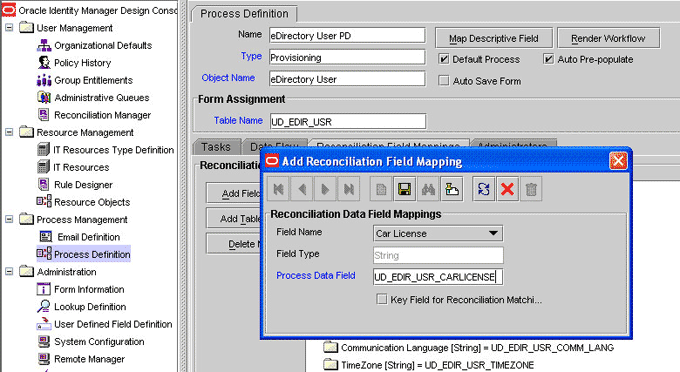
Task: Close Add Reconciliation Field Mapping dialog
Action: (618, 161)
